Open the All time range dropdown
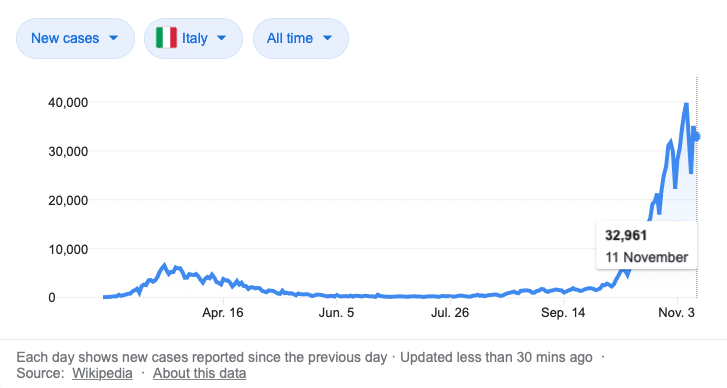 pos(300,38)
